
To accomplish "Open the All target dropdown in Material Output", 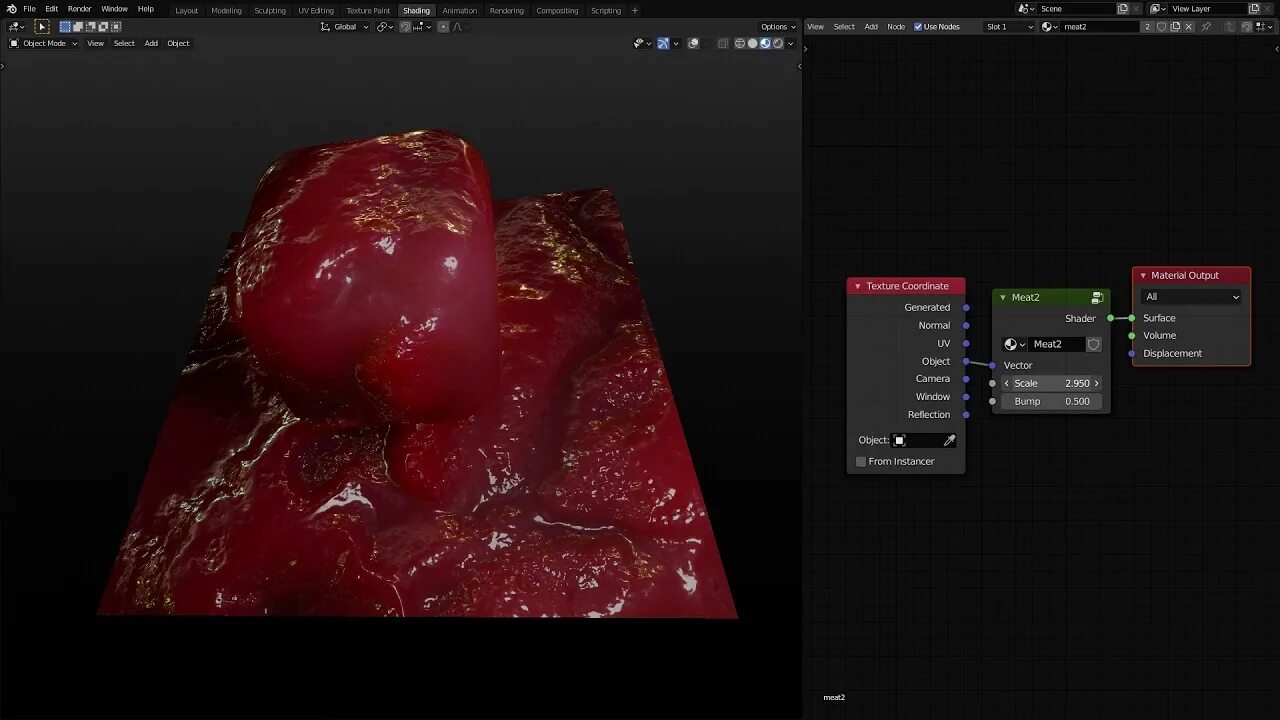I will pyautogui.click(x=1191, y=297).
